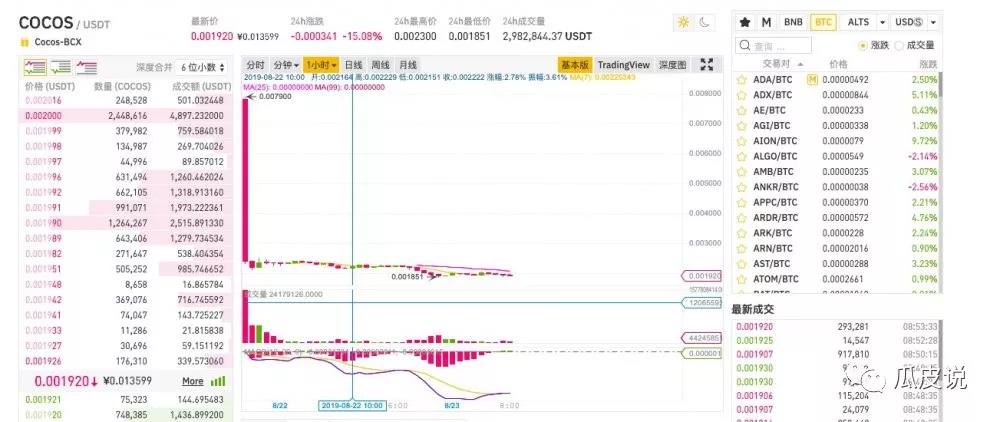Screen dimensions: 1000x422
Task: Select the 月线 monthly chart interval
Action: coord(408,65)
